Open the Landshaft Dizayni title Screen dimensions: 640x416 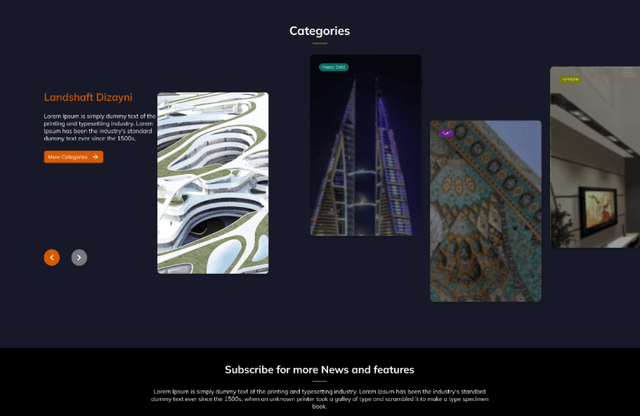[88, 98]
